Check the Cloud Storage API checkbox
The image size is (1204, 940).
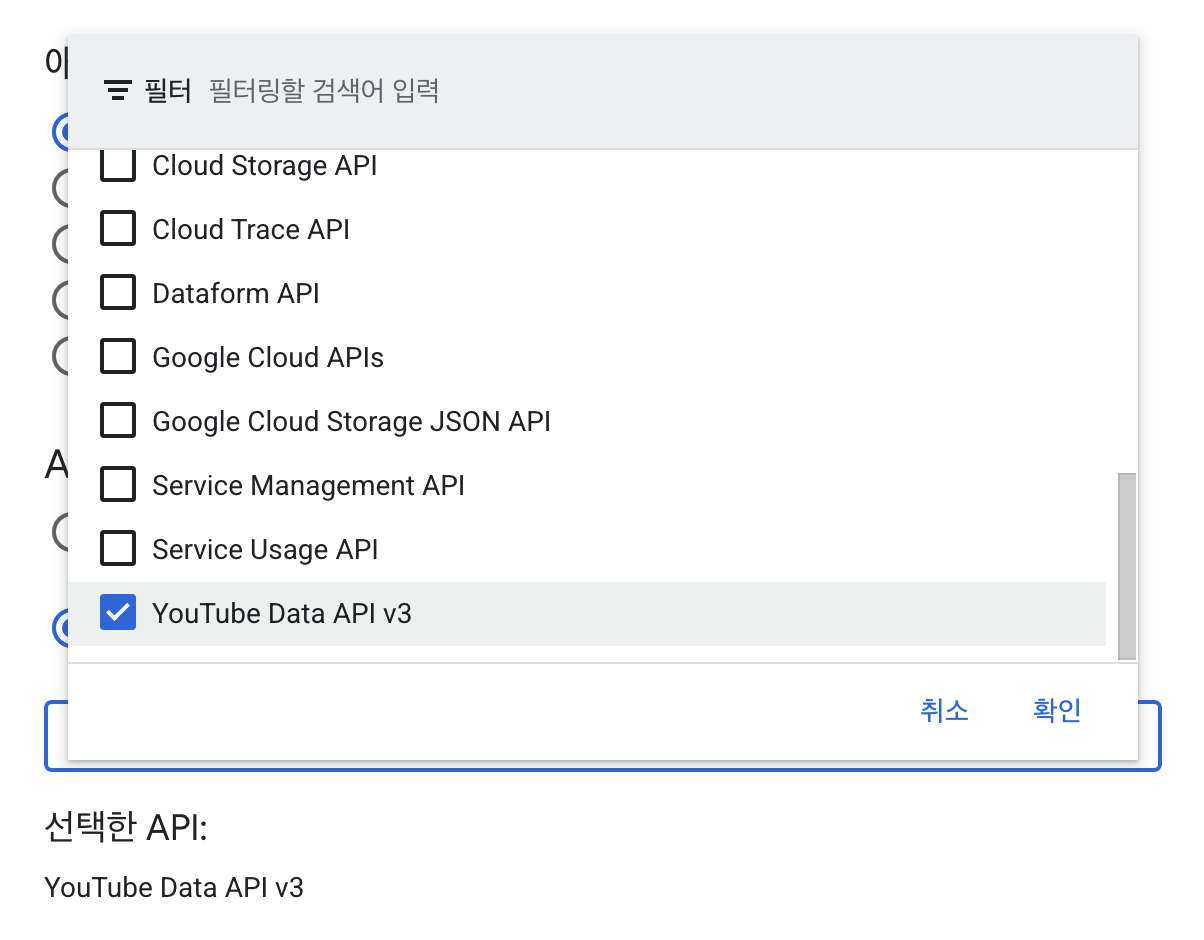click(118, 166)
